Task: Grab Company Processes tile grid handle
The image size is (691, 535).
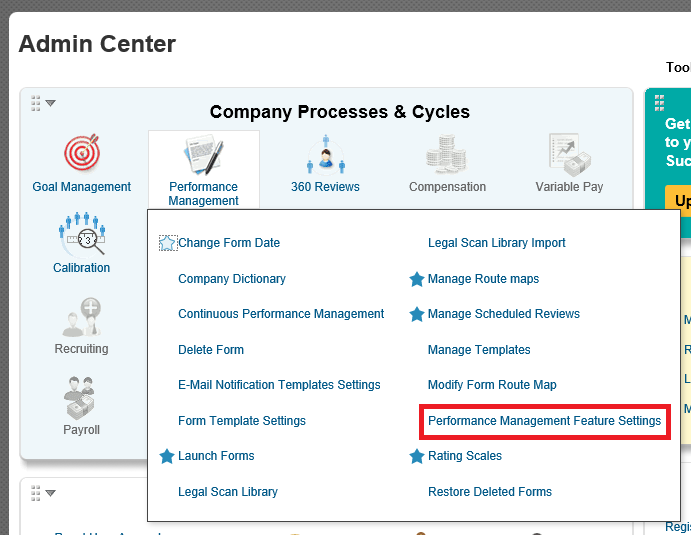Action: click(x=36, y=104)
